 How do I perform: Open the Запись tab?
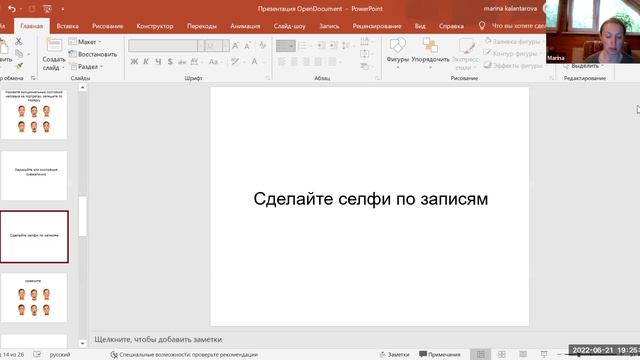(329, 26)
